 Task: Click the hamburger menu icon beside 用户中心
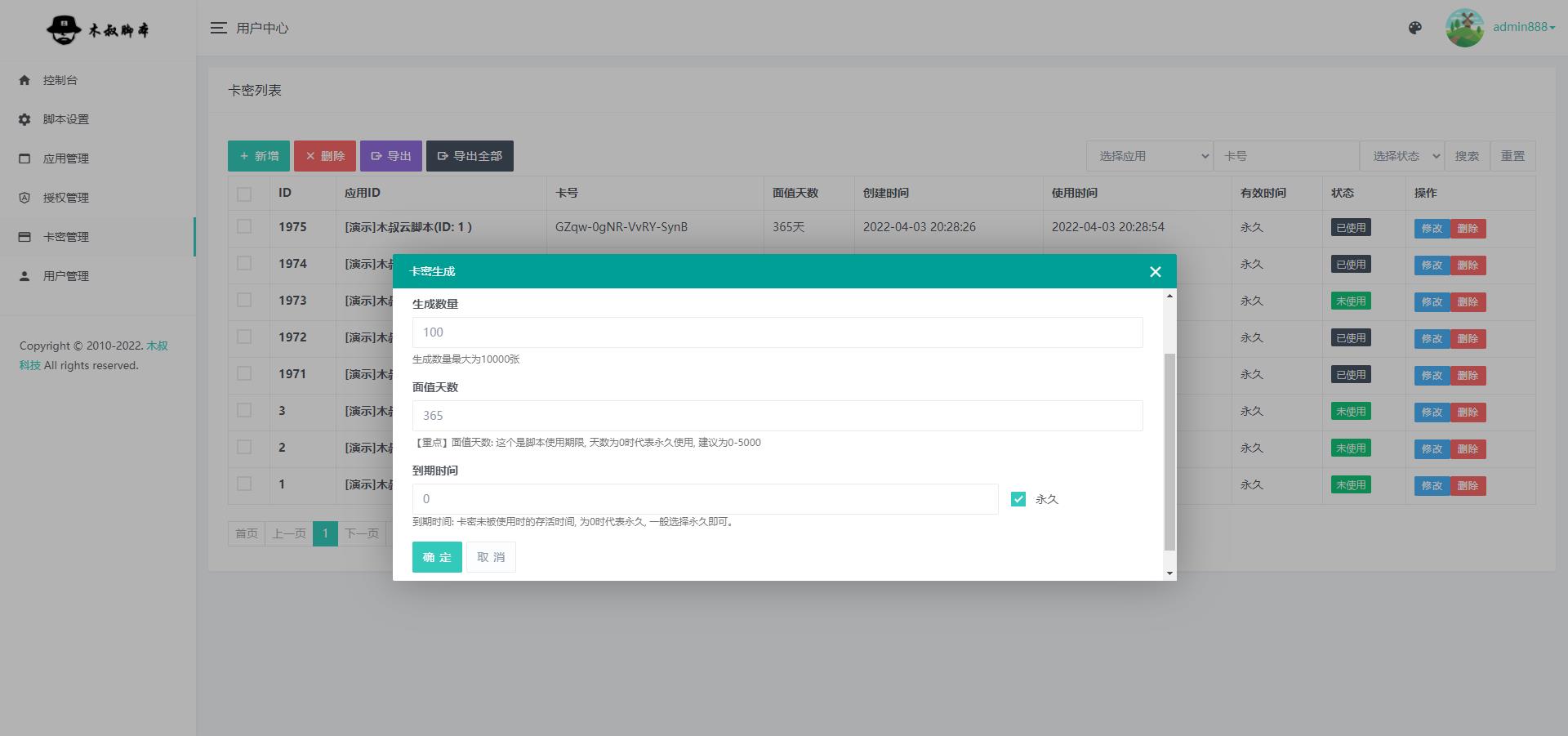[218, 28]
